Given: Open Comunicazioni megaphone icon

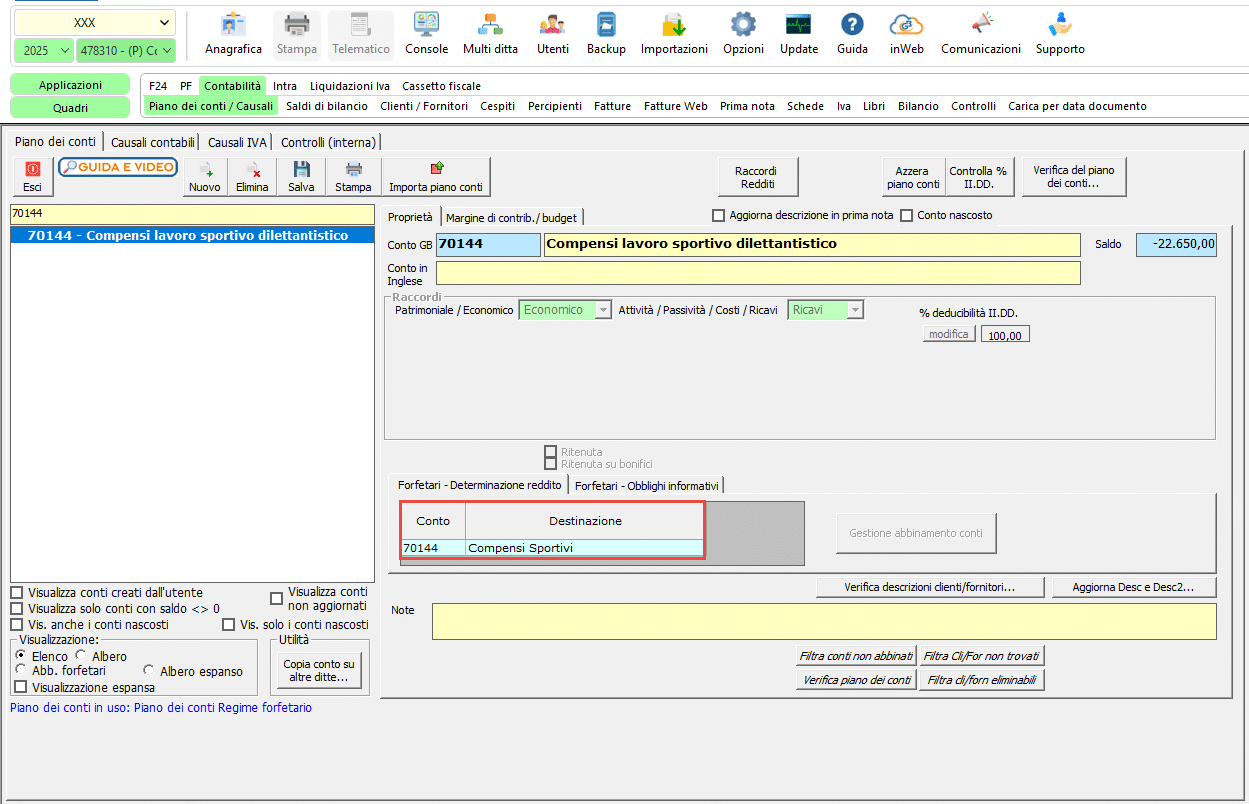Looking at the screenshot, I should point(981,35).
